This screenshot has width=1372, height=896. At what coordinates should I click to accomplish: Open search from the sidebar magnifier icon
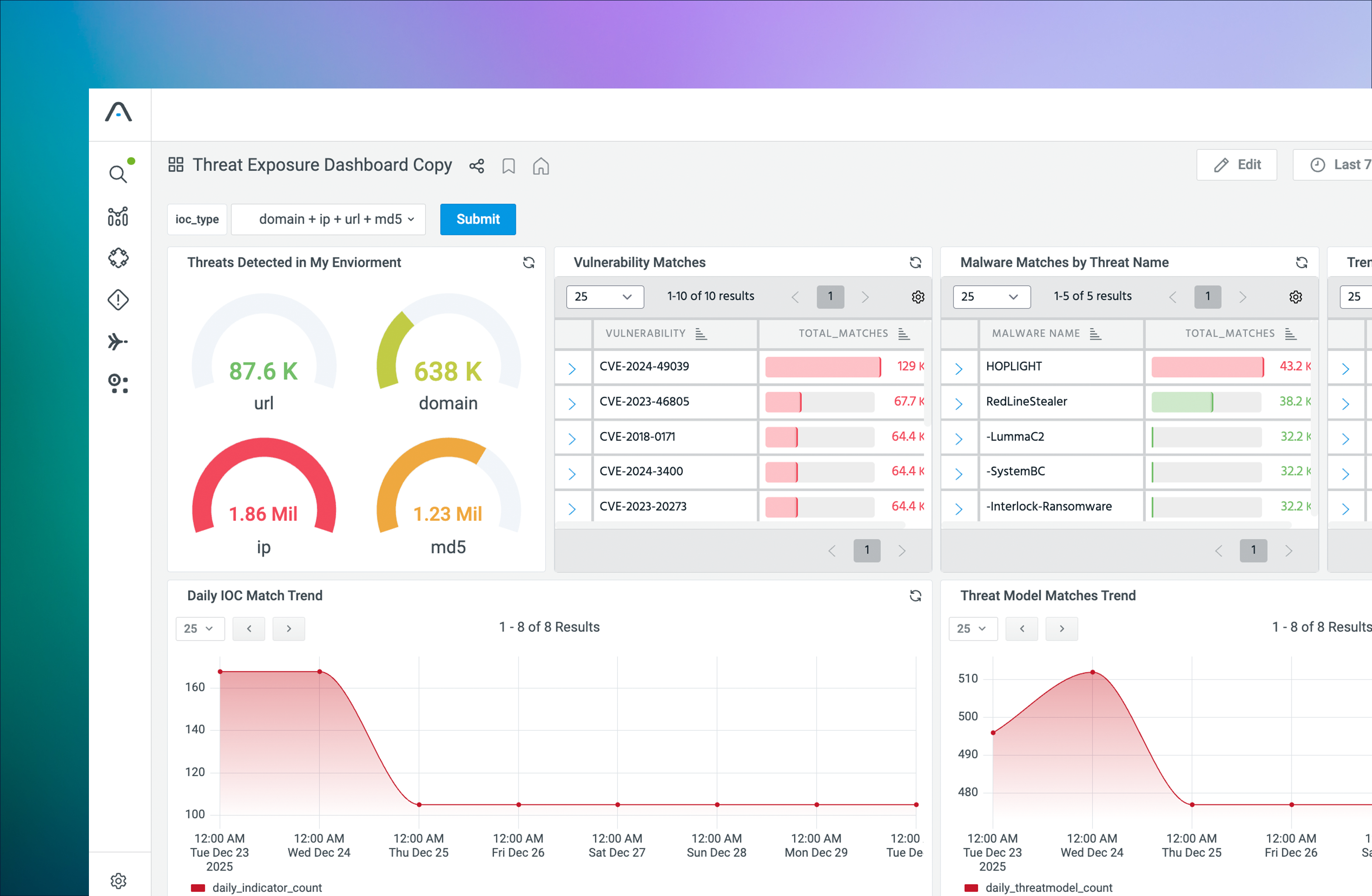pos(118,174)
